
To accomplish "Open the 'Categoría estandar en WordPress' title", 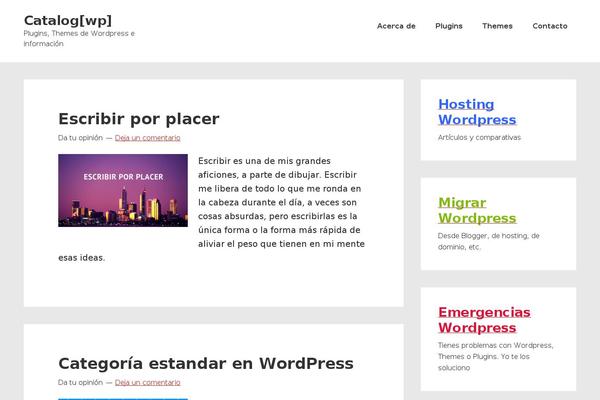I will click(x=205, y=363).
